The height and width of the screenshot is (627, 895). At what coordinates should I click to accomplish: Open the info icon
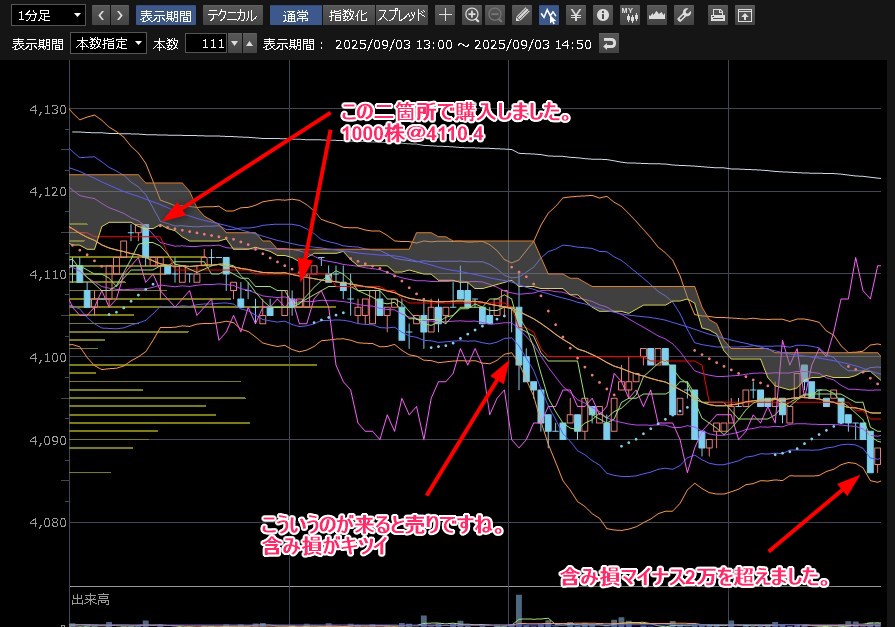point(603,15)
